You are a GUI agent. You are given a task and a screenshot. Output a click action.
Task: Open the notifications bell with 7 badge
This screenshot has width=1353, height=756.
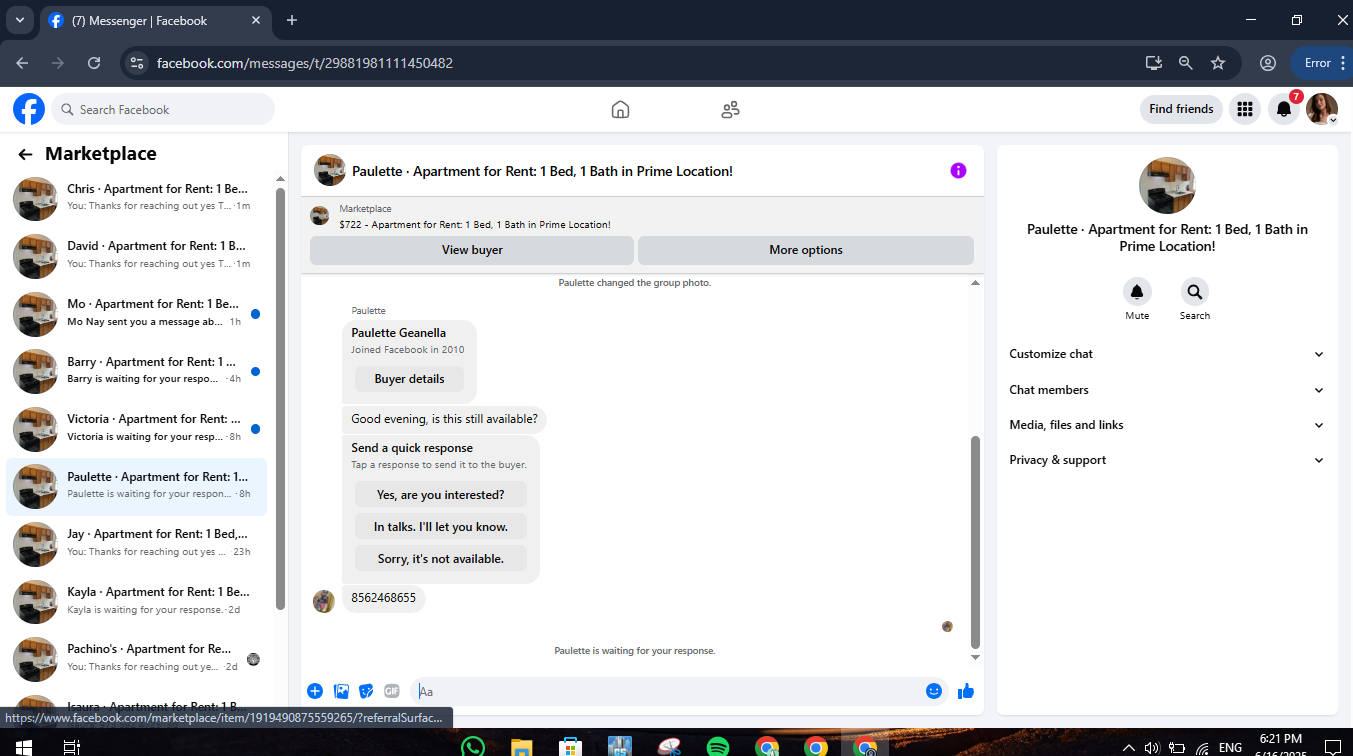coord(1284,109)
